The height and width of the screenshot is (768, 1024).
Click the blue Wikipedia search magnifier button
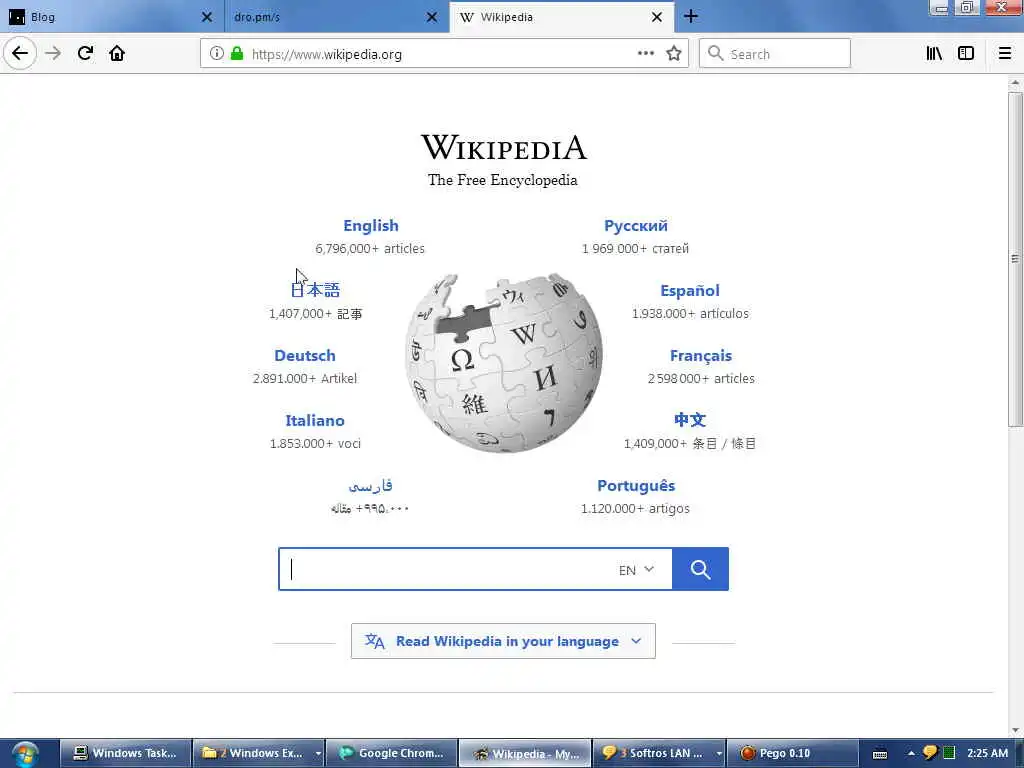click(700, 569)
